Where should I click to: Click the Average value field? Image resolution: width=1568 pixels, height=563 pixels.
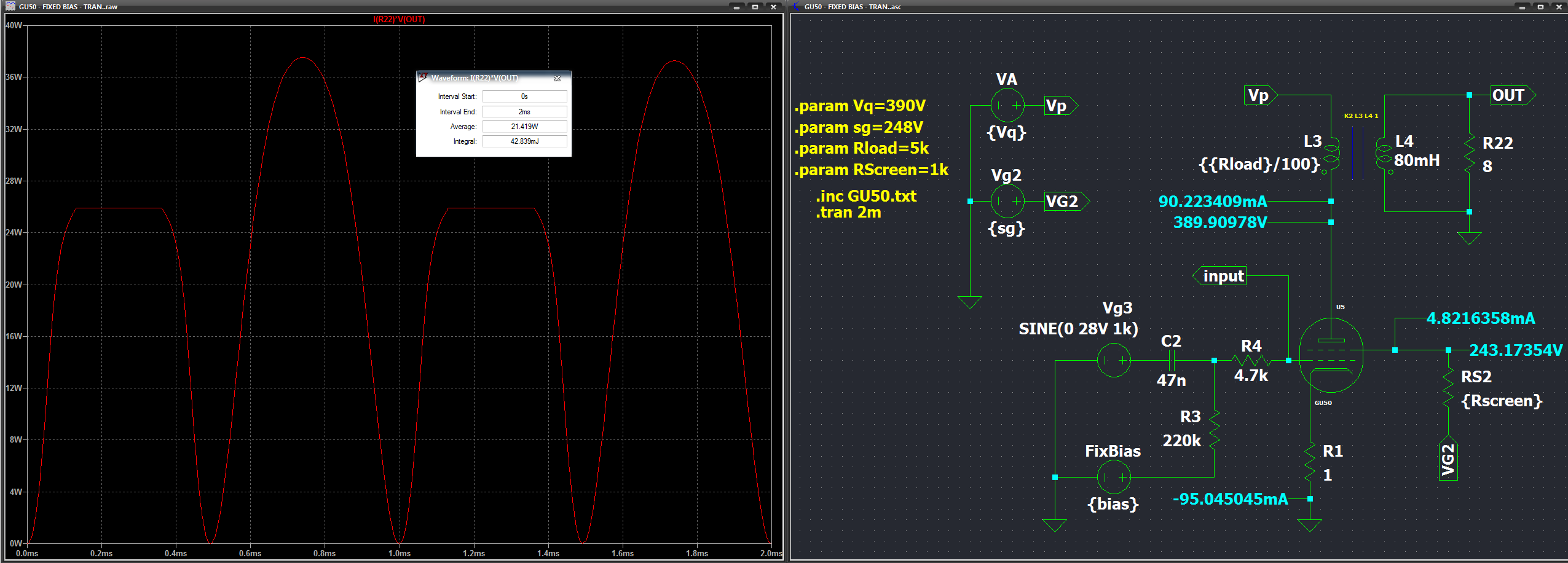point(524,127)
